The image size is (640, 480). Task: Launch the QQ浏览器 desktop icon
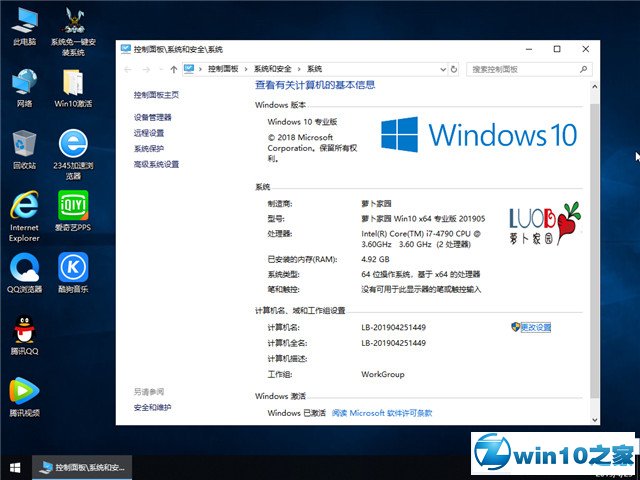[24, 273]
